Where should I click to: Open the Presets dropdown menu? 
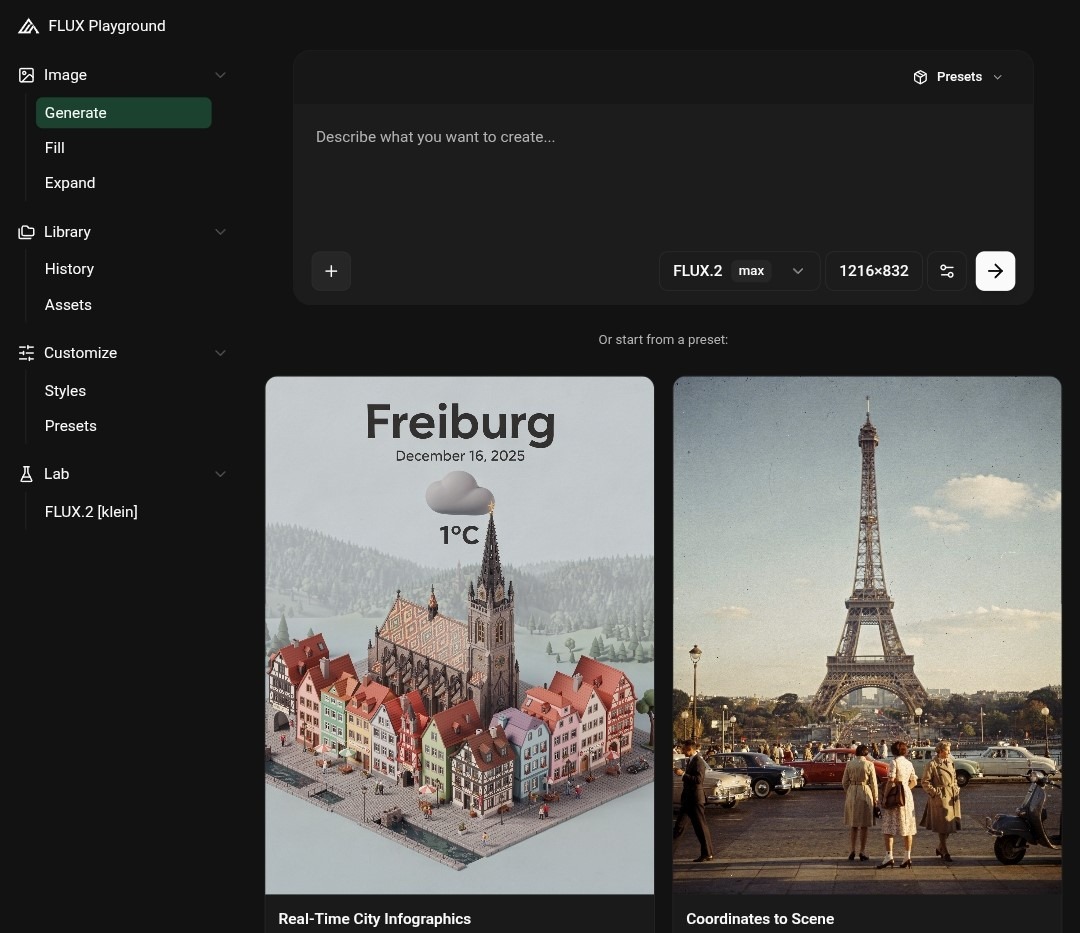957,77
